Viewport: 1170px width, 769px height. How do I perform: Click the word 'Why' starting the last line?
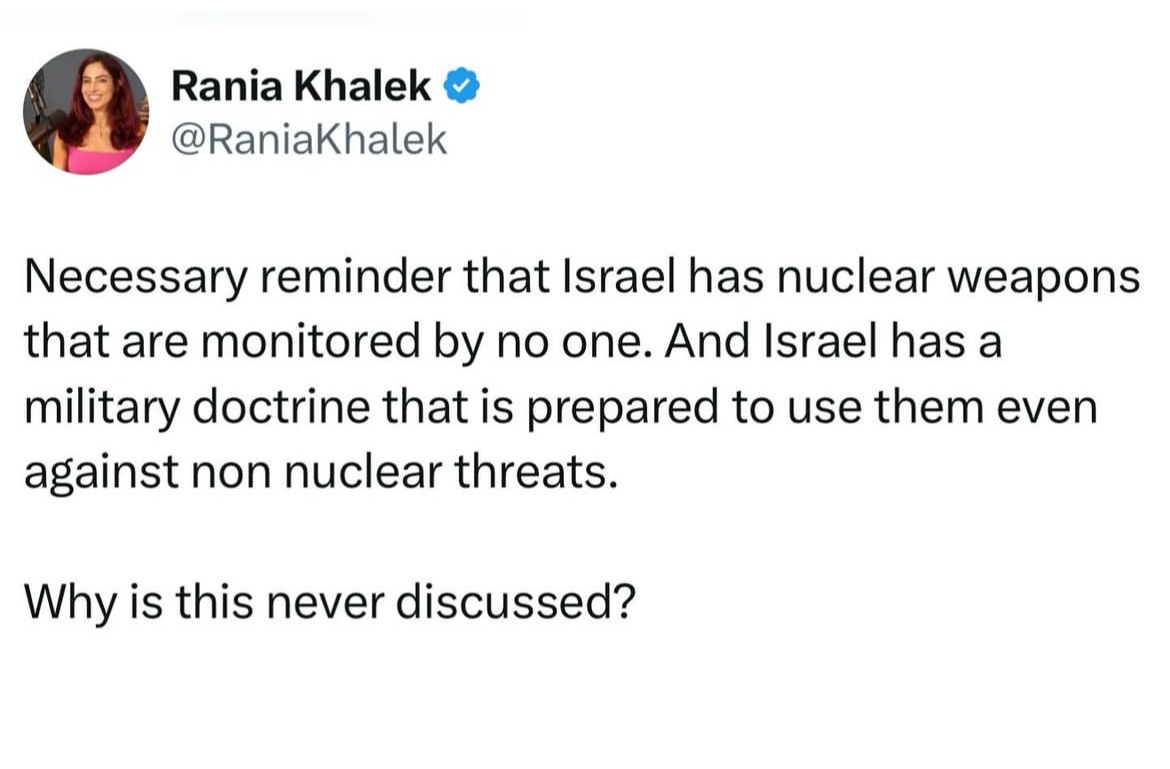click(71, 603)
